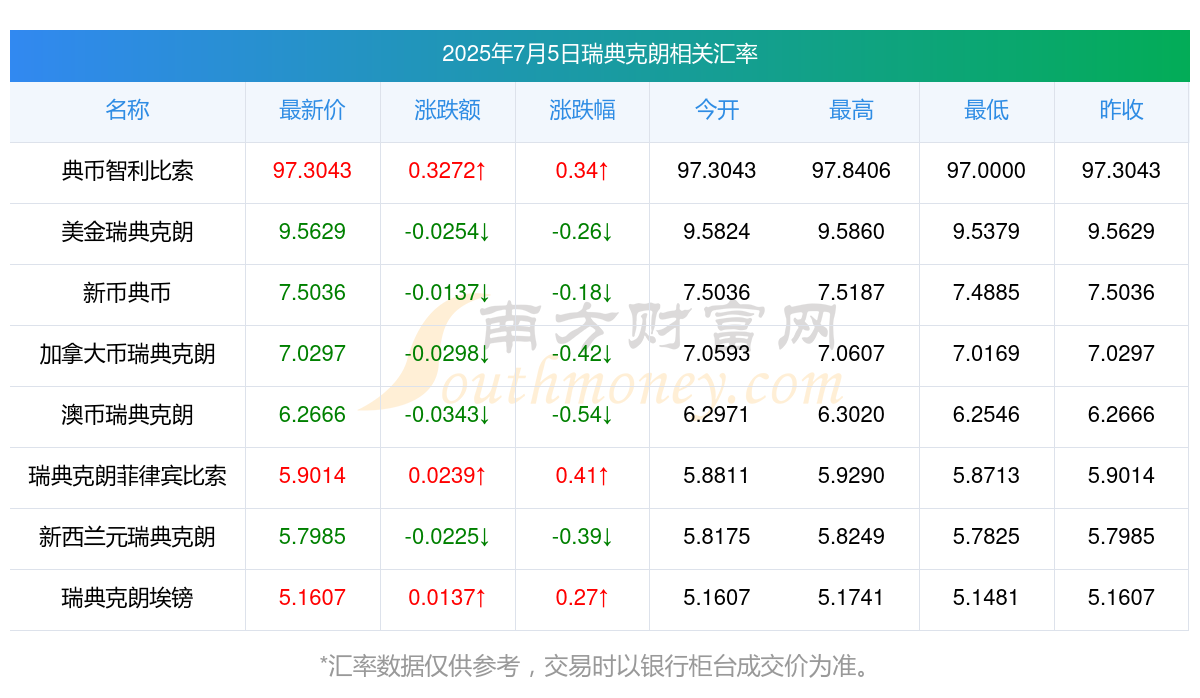1200x698 pixels.
Task: Click the change amount -0.0137↓
Action: click(447, 293)
